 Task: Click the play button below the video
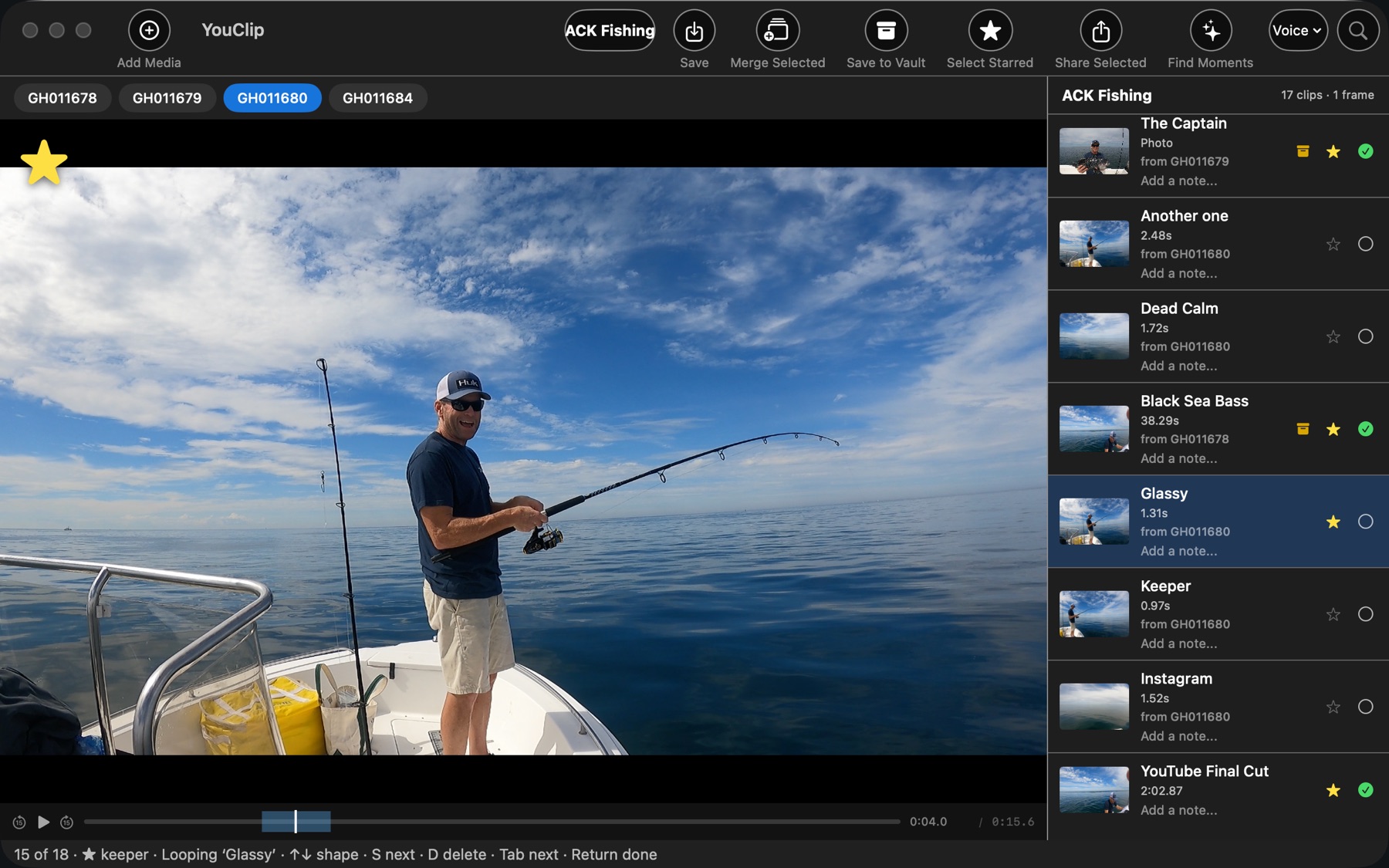click(x=43, y=822)
